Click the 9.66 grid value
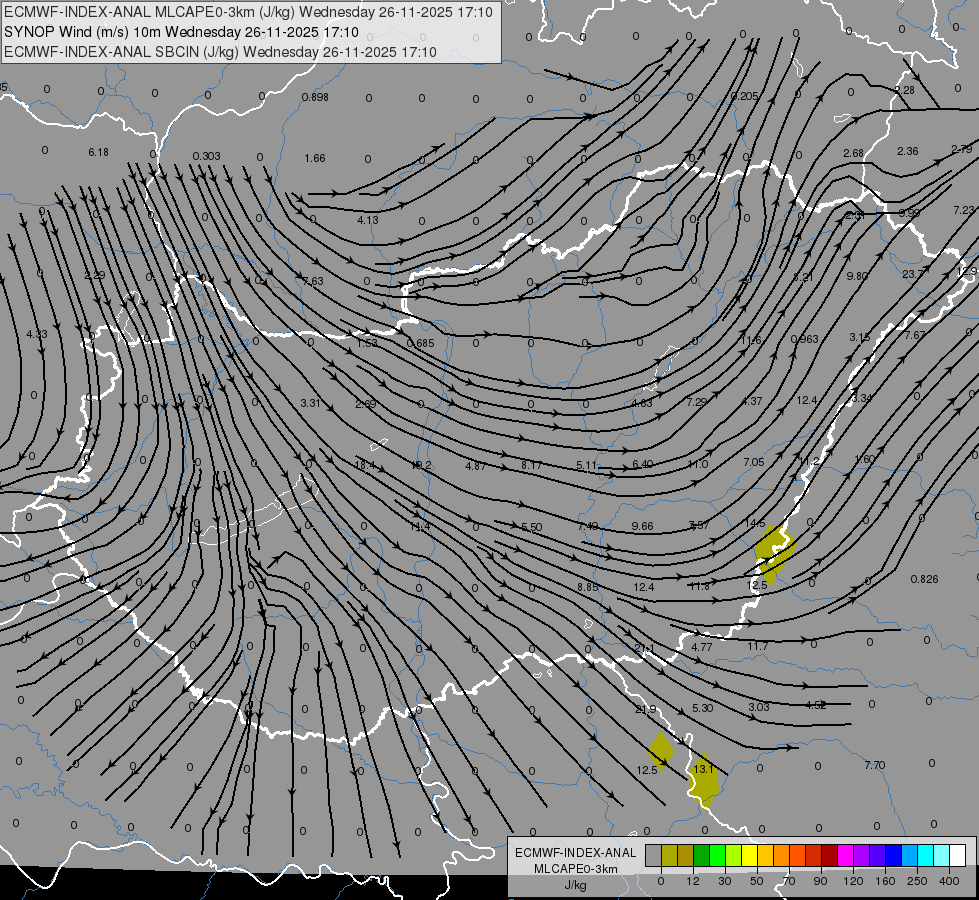The width and height of the screenshot is (979, 900). click(x=642, y=526)
